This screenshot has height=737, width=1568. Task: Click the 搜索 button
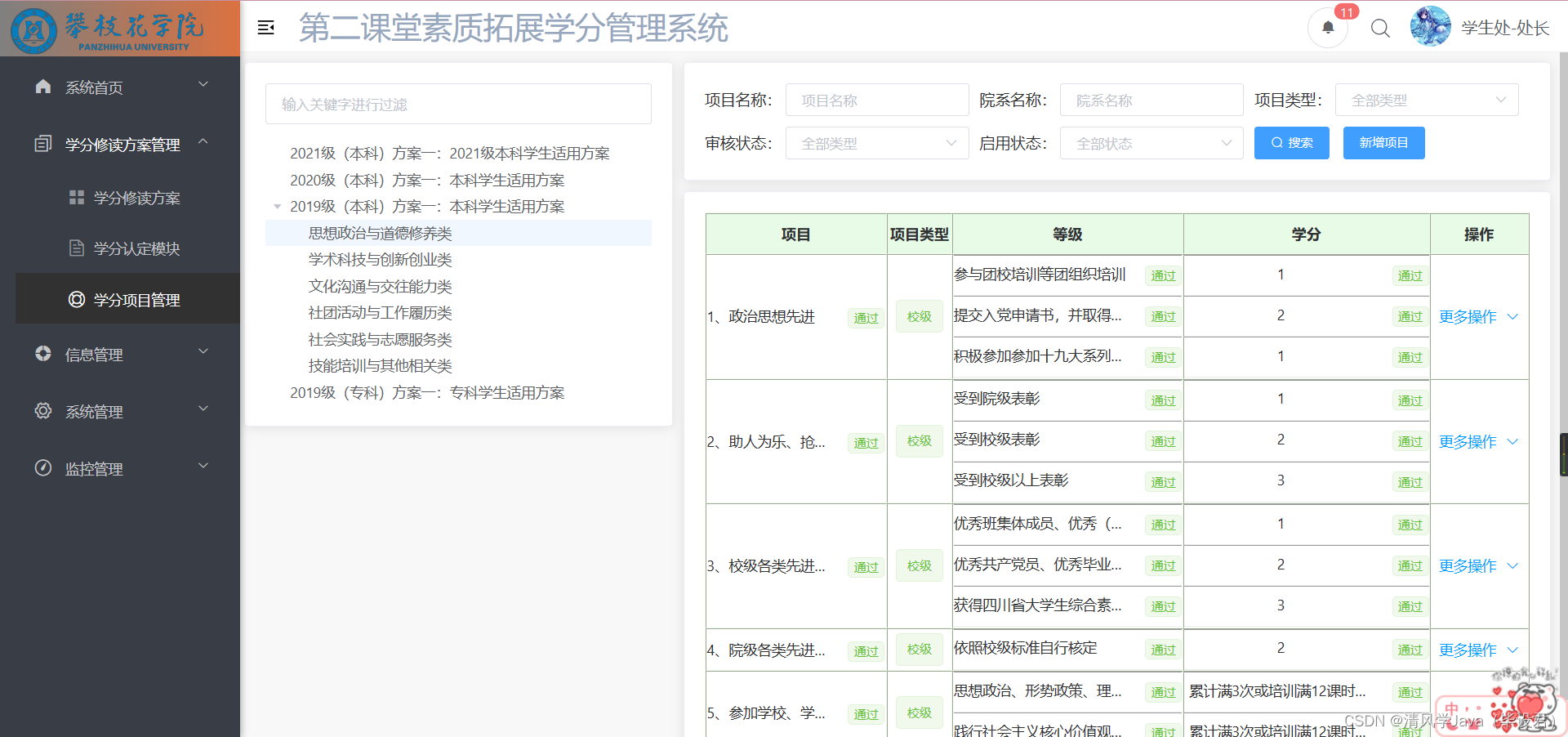pos(1292,143)
